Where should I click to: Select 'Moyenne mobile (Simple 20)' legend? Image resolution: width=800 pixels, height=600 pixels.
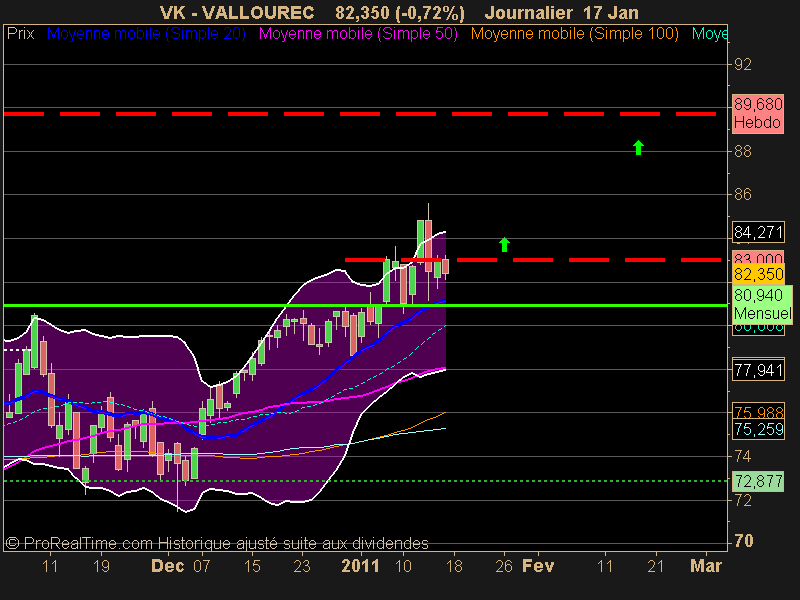pyautogui.click(x=146, y=34)
